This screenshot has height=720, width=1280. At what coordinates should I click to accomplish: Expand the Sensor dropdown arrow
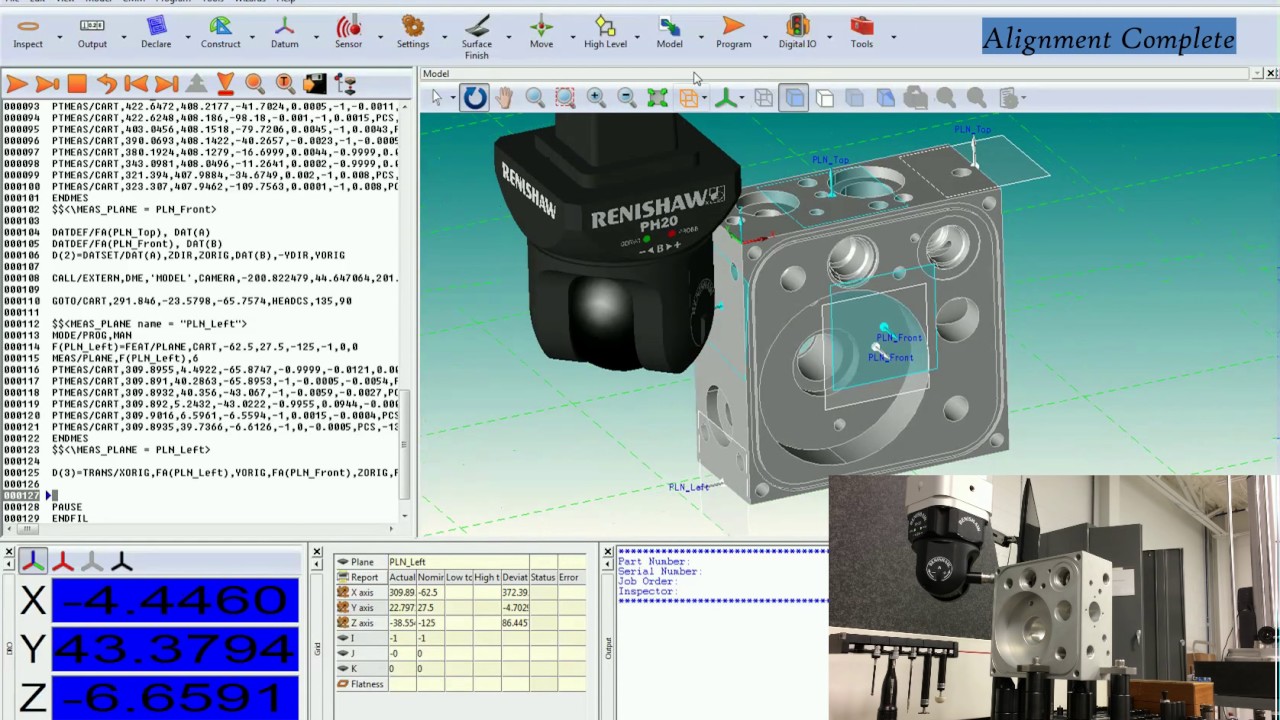pyautogui.click(x=379, y=37)
